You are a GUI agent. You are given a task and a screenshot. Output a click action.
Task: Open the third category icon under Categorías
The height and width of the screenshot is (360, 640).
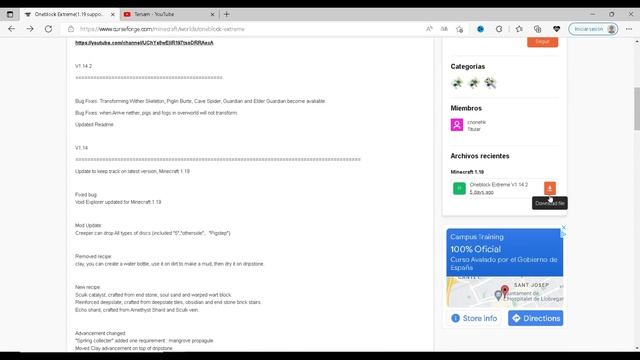pyautogui.click(x=490, y=83)
